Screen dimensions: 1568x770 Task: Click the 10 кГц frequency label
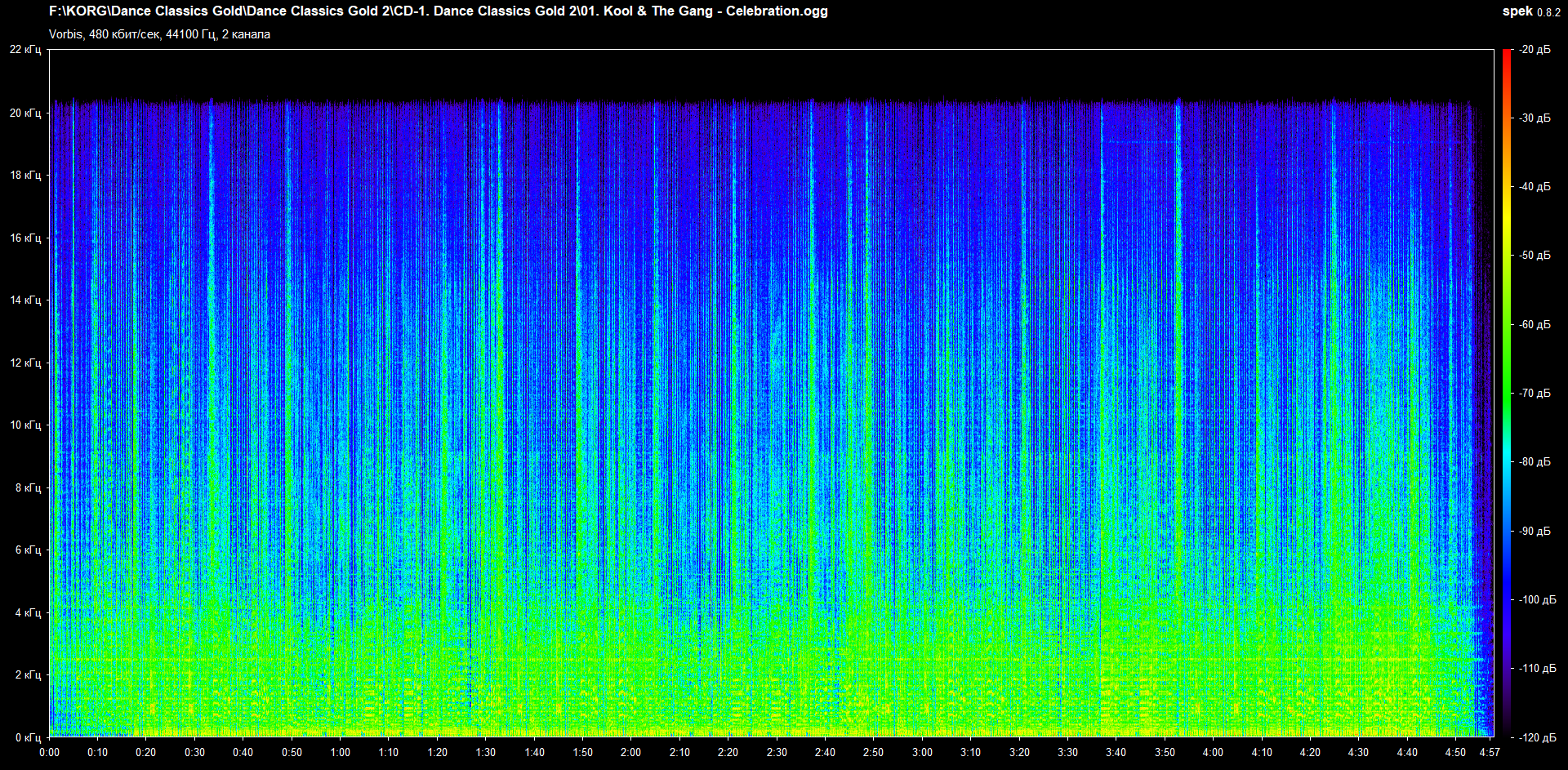coord(25,425)
